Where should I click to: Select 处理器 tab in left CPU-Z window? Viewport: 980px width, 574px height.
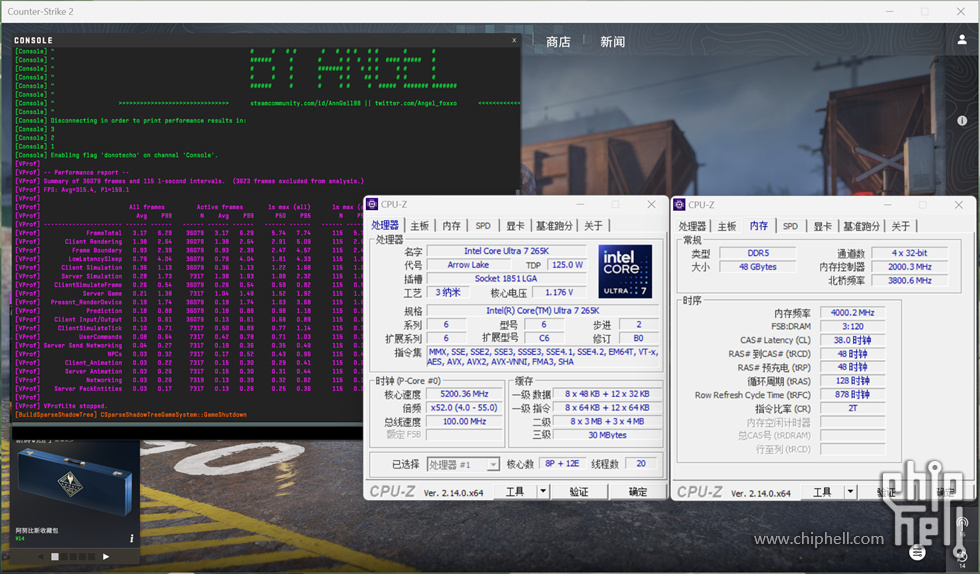[385, 225]
